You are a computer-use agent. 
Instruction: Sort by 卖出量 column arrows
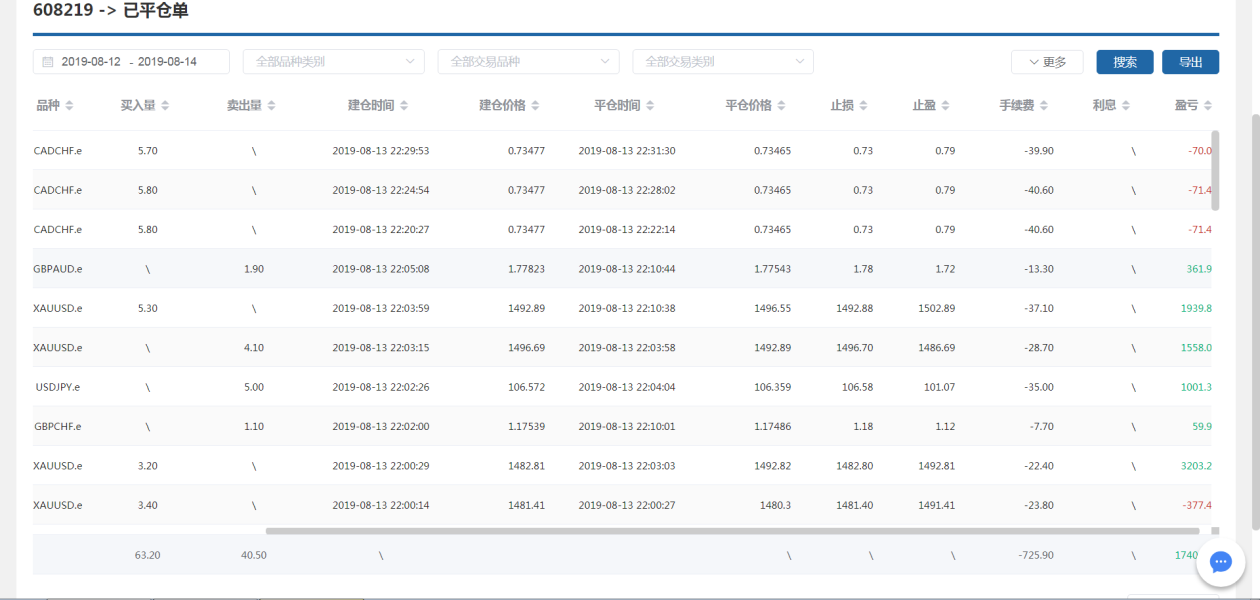271,106
